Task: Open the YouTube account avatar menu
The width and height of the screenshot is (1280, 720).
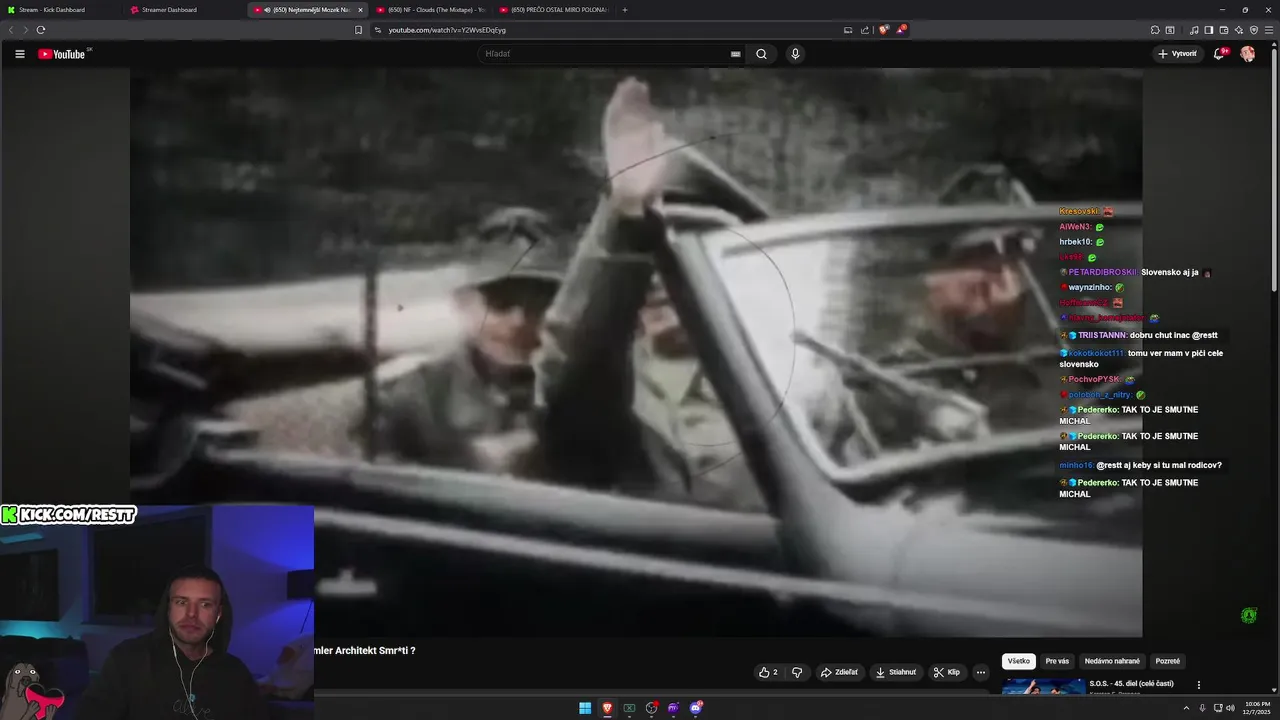Action: click(x=1247, y=54)
